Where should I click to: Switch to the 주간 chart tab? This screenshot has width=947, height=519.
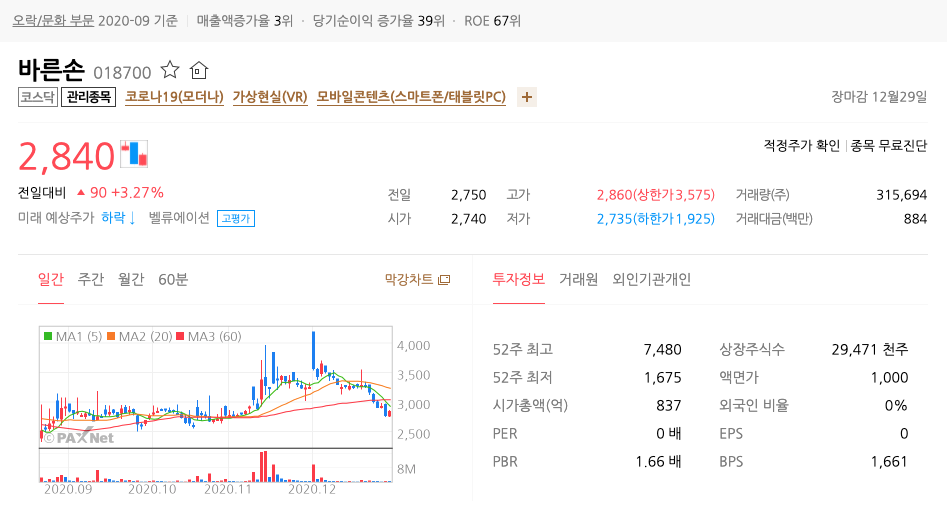point(91,280)
